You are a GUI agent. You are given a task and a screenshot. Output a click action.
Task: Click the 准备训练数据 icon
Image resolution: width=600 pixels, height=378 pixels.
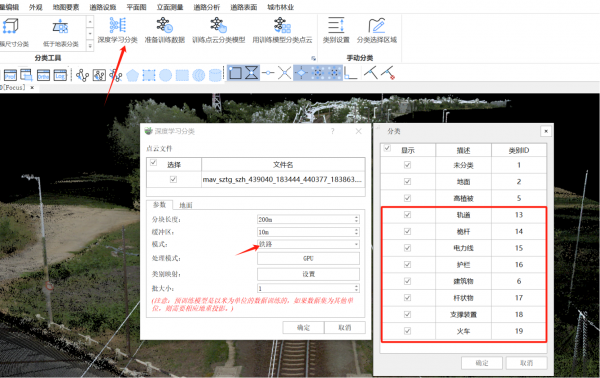[165, 30]
